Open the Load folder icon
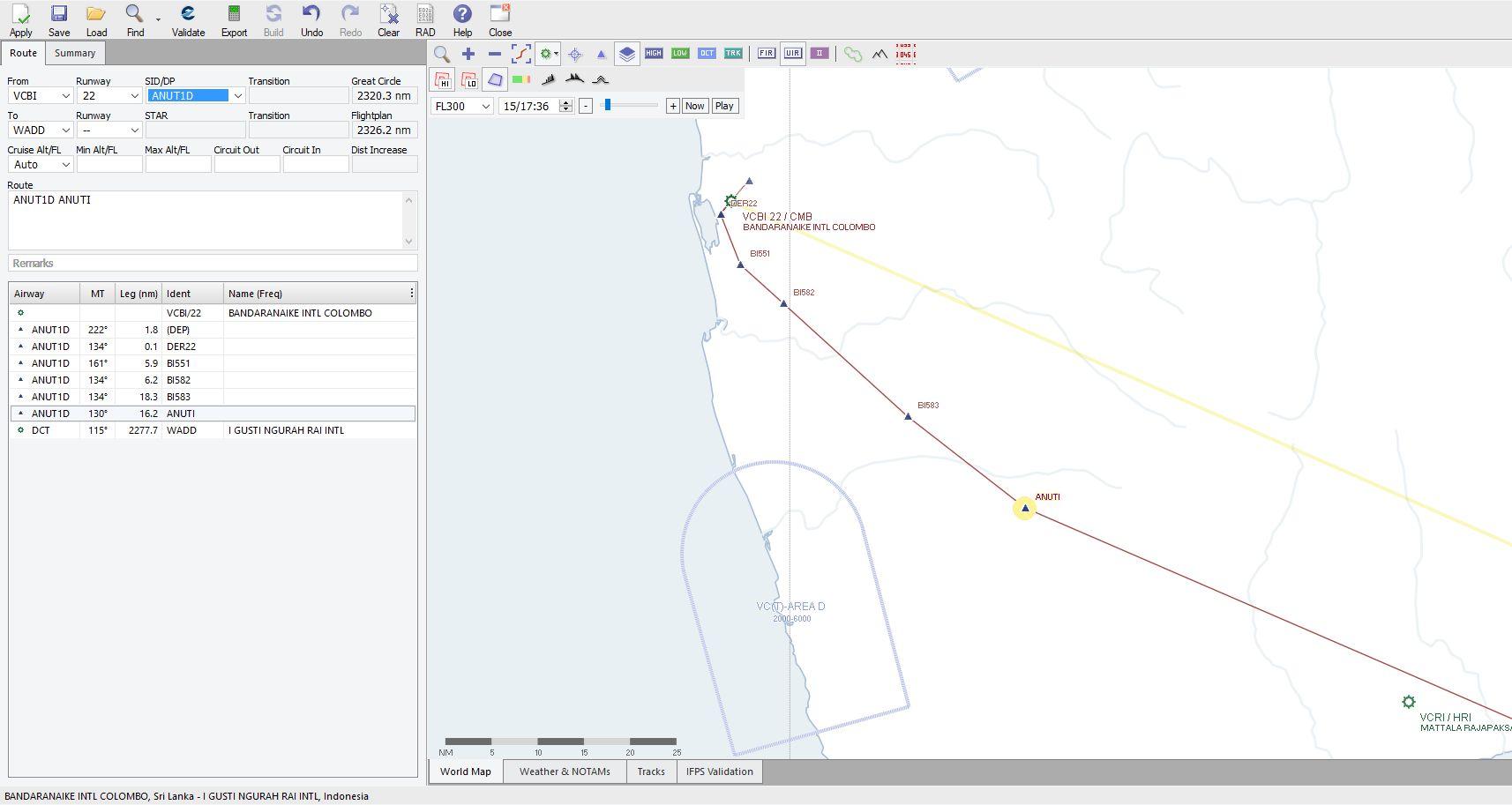This screenshot has width=1512, height=805. pos(96,14)
